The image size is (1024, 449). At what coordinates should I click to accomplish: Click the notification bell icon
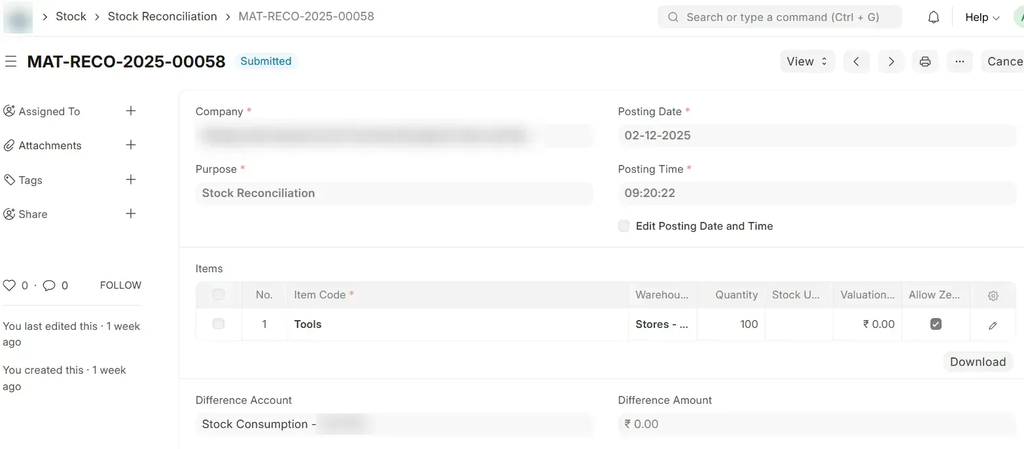(934, 17)
